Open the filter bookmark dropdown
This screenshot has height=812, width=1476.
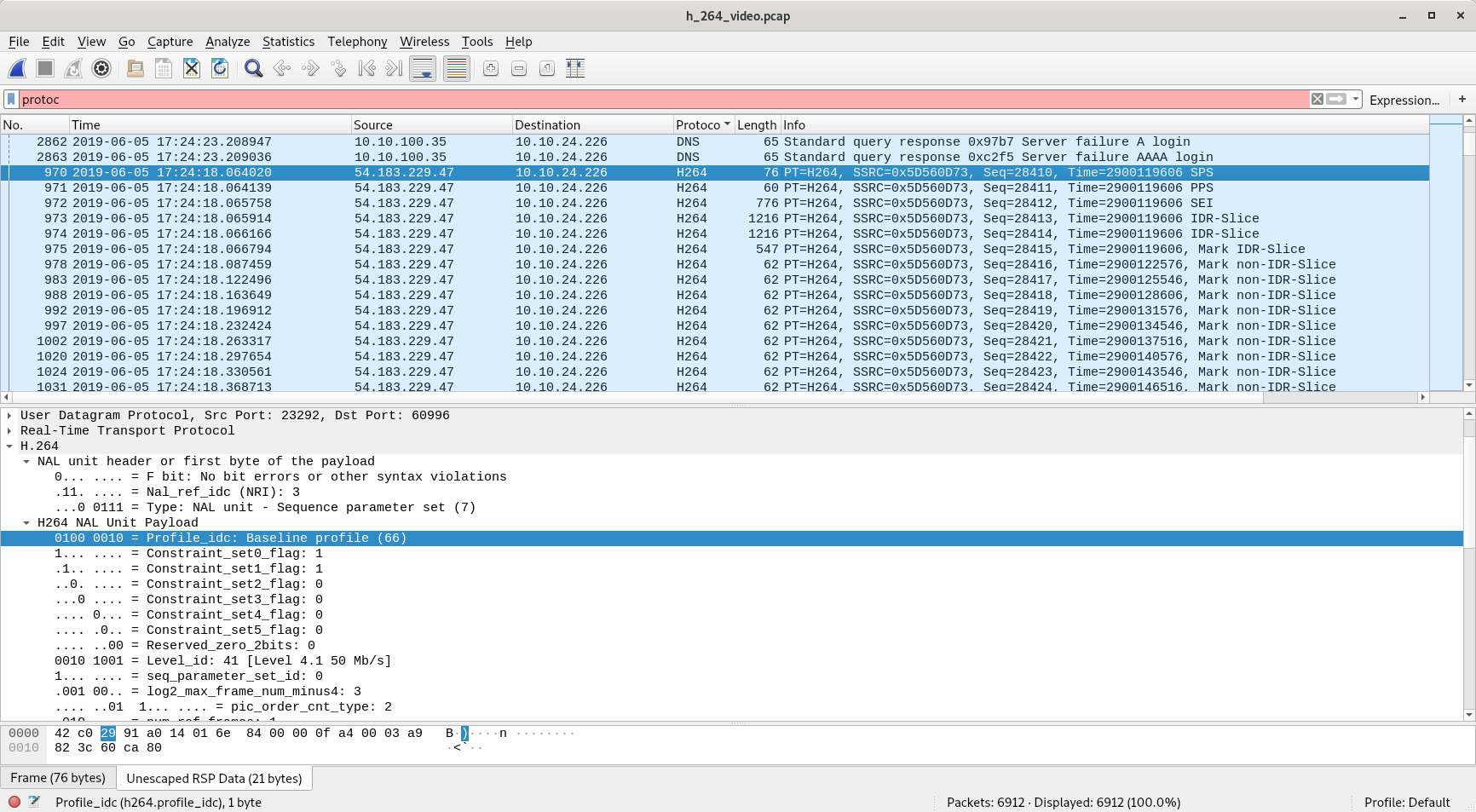(11, 99)
